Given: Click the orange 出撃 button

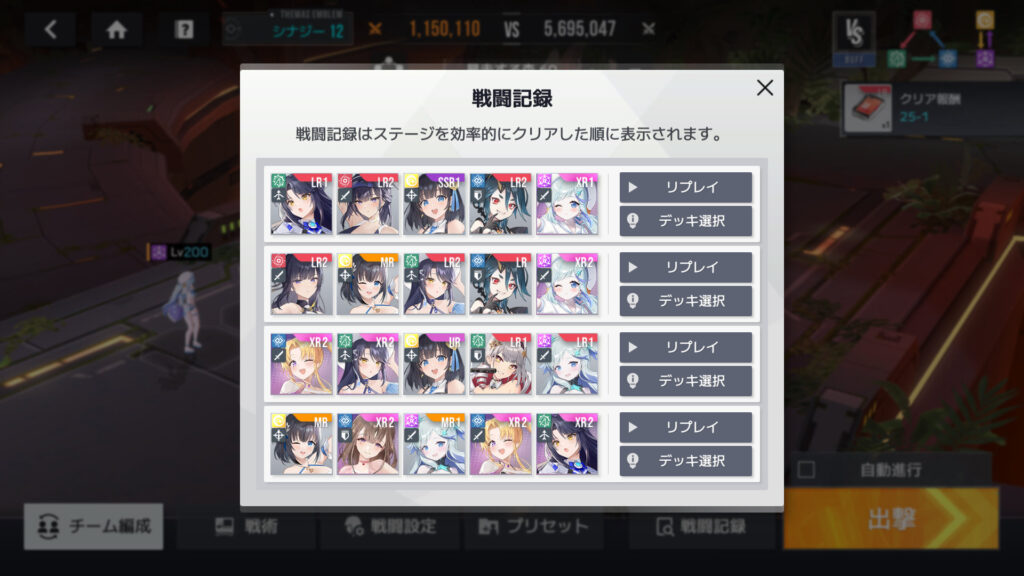Looking at the screenshot, I should click(891, 519).
